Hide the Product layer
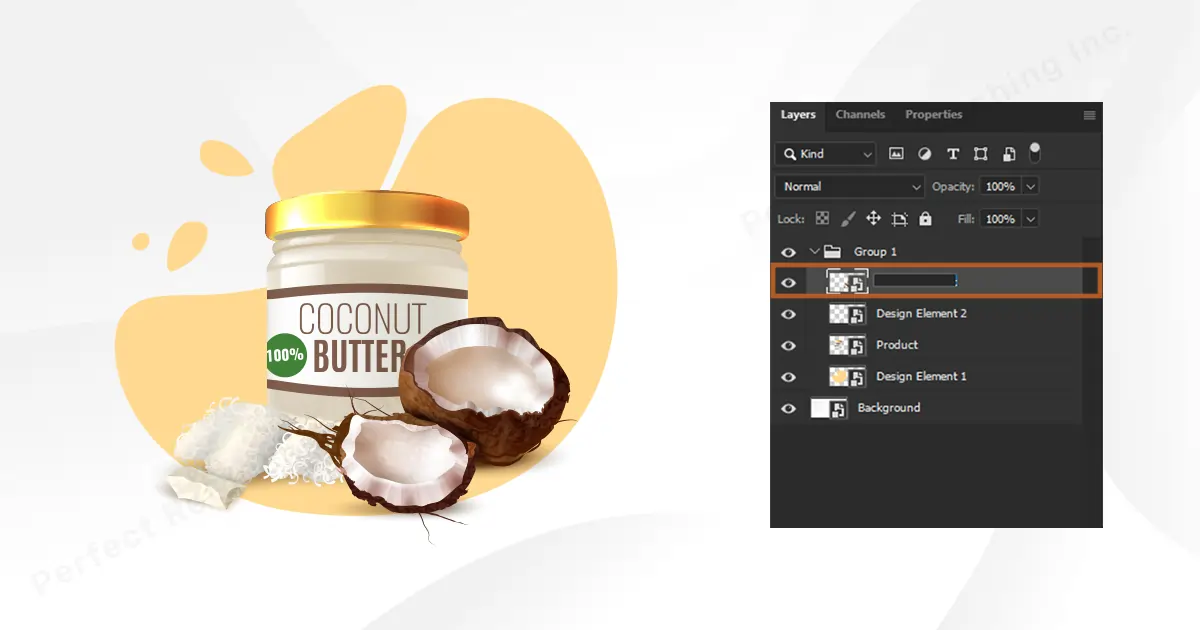1200x630 pixels. 789,345
